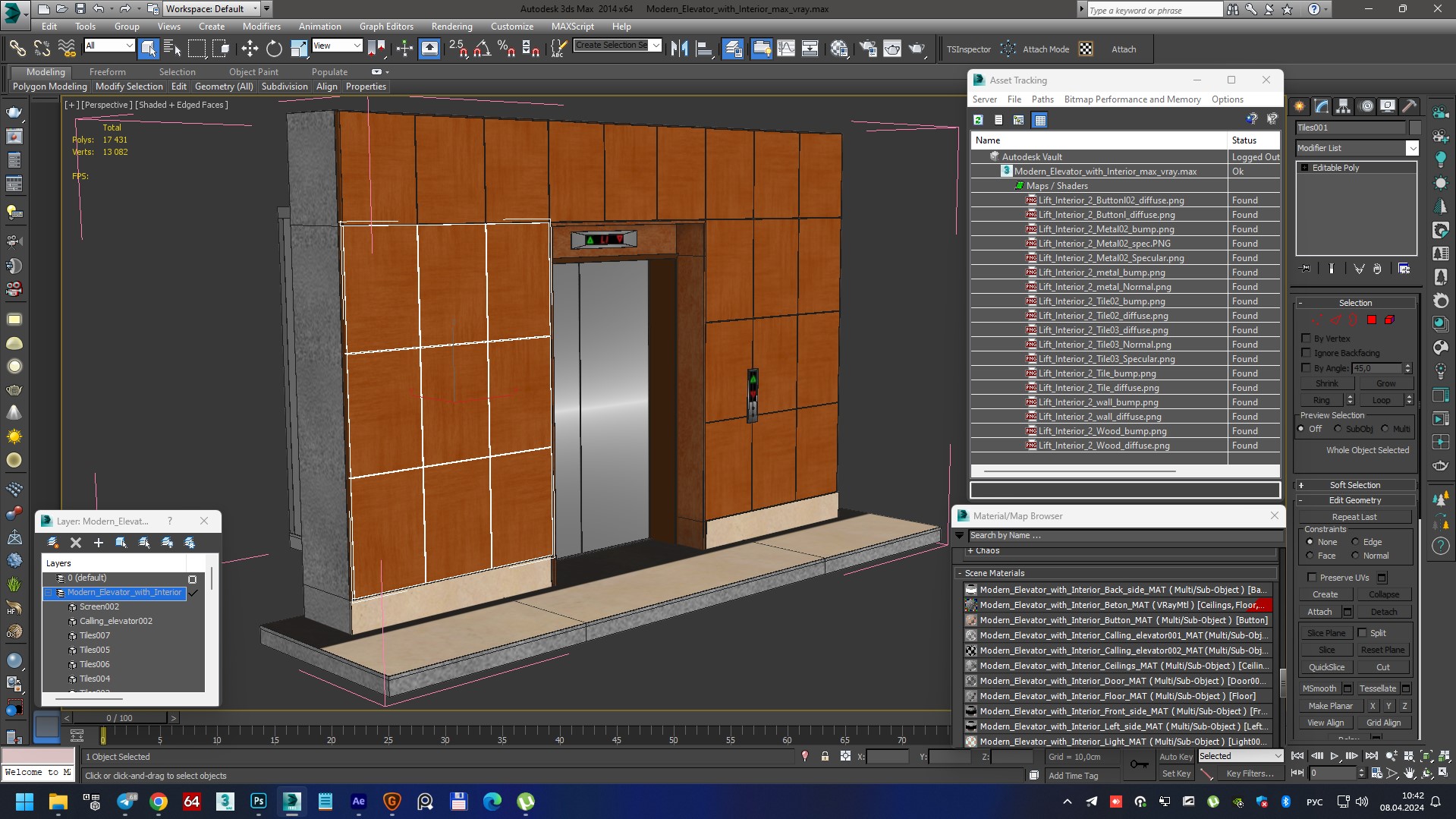Open Key Filters dialog

tap(1250, 773)
